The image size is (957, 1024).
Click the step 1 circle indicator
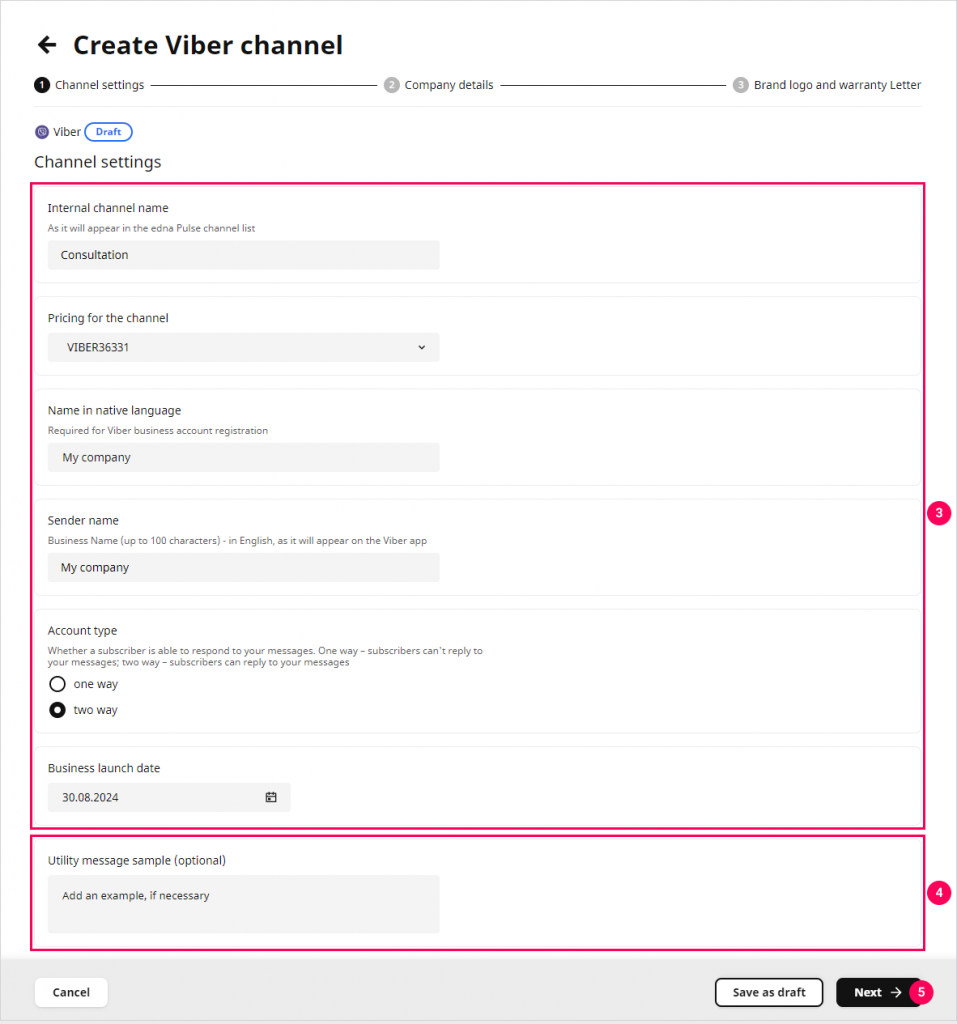[42, 85]
